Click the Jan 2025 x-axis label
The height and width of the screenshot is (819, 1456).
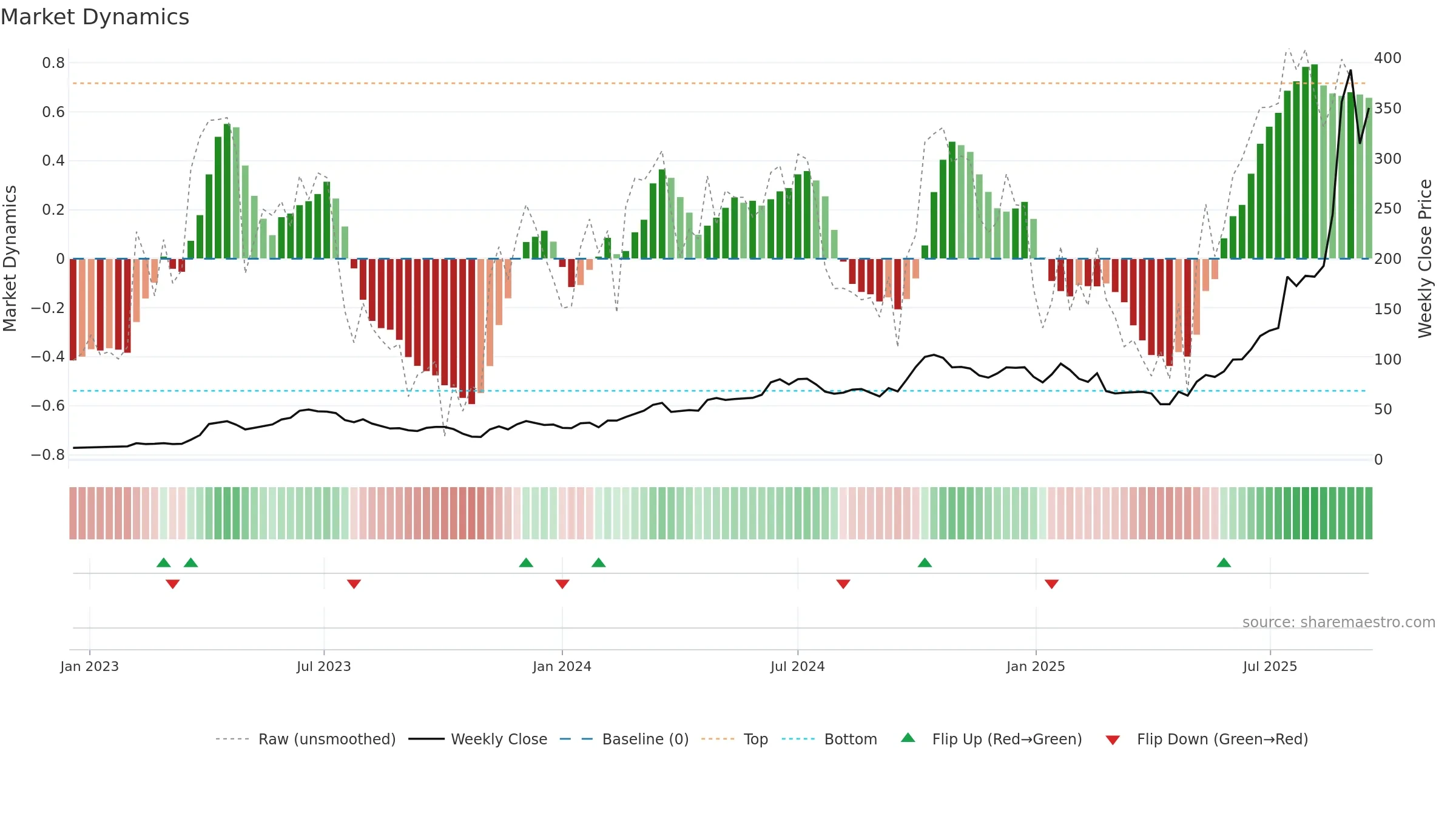tap(1036, 666)
